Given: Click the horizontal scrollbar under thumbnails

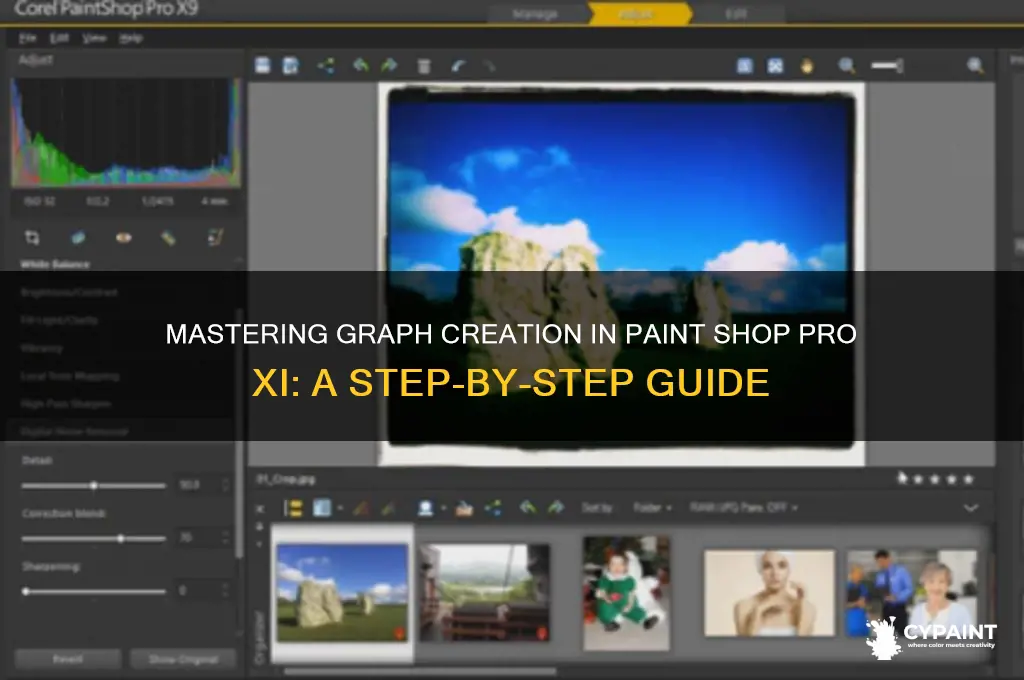Looking at the screenshot, I should [420, 671].
